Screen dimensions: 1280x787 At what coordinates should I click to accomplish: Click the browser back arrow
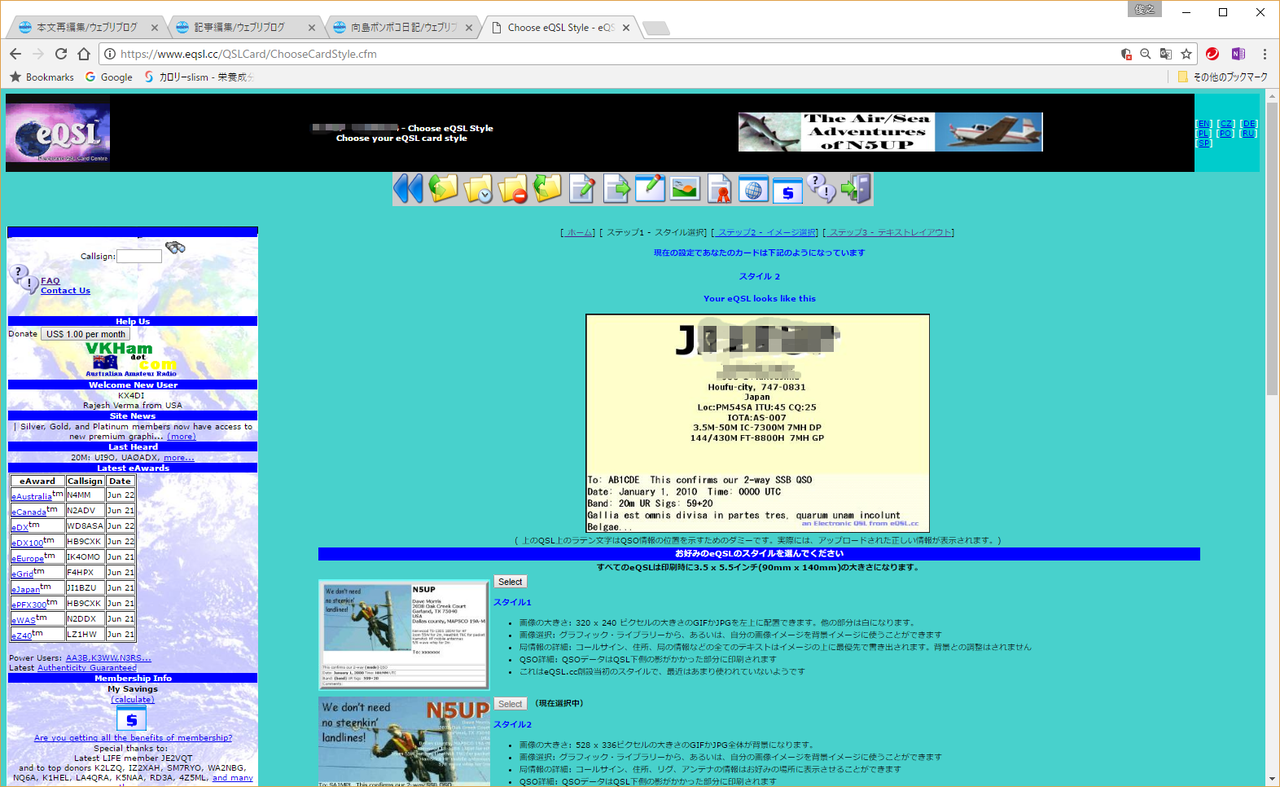pyautogui.click(x=16, y=54)
